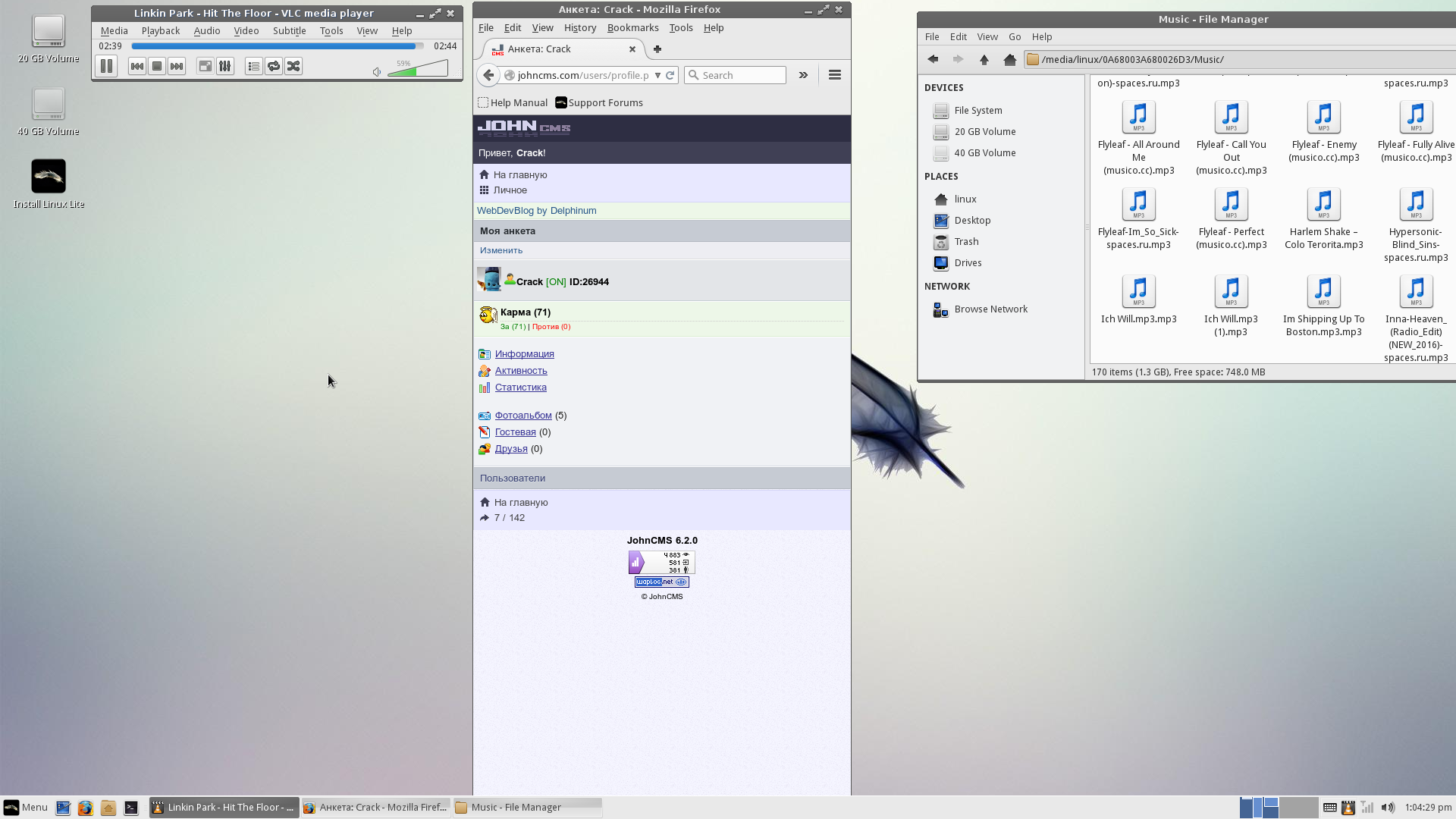The height and width of the screenshot is (819, 1456).
Task: Toggle loop mode in VLC
Action: pos(274,67)
